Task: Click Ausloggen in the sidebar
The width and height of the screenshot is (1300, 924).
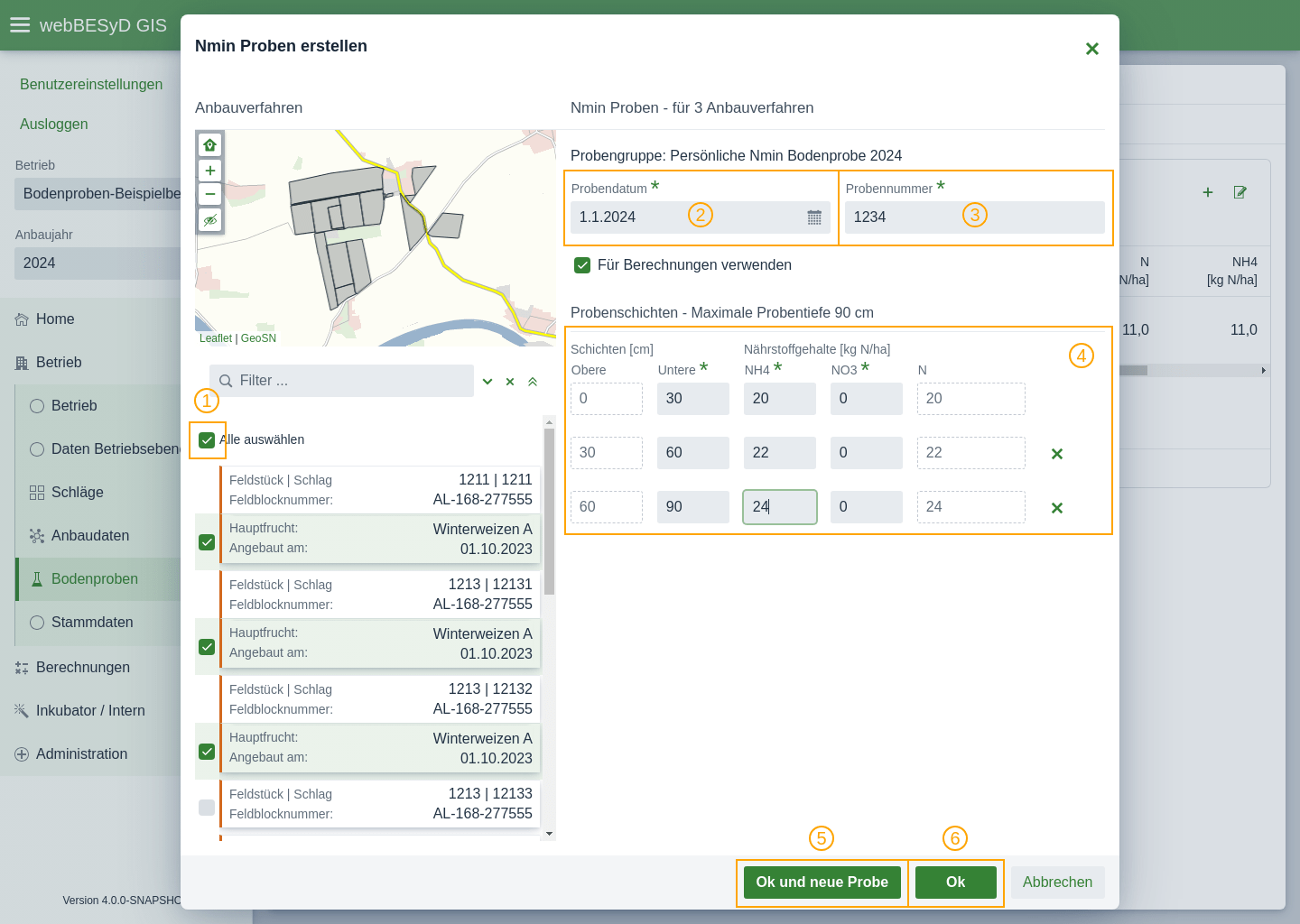Action: [54, 125]
